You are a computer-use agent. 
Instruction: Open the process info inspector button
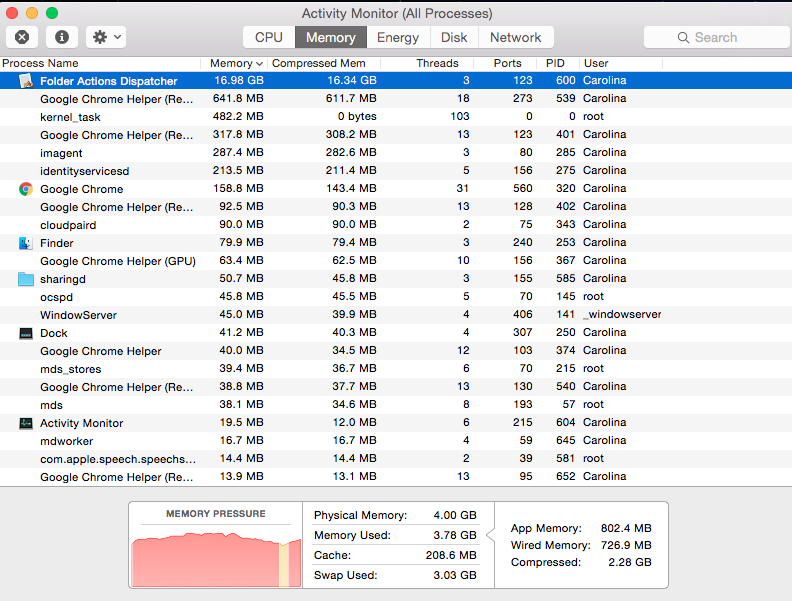coord(62,37)
